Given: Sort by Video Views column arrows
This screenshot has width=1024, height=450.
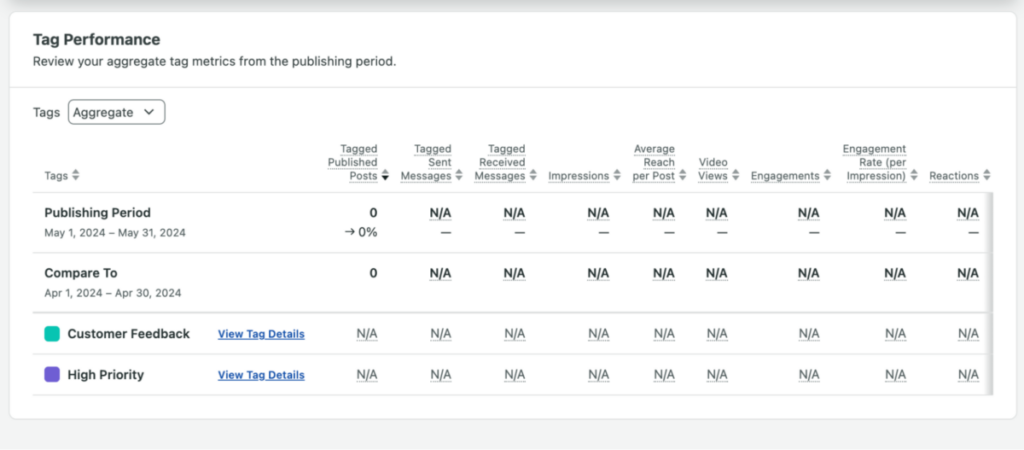Looking at the screenshot, I should (x=736, y=176).
